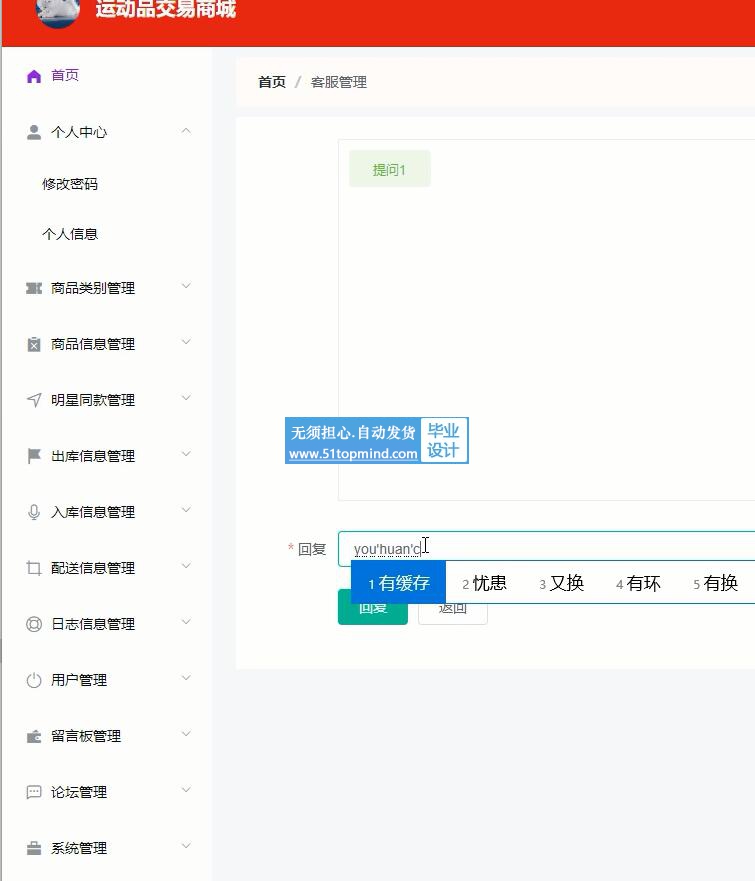Expand the 日志信息管理 chevron
Viewport: 755px width, 881px height.
186,623
